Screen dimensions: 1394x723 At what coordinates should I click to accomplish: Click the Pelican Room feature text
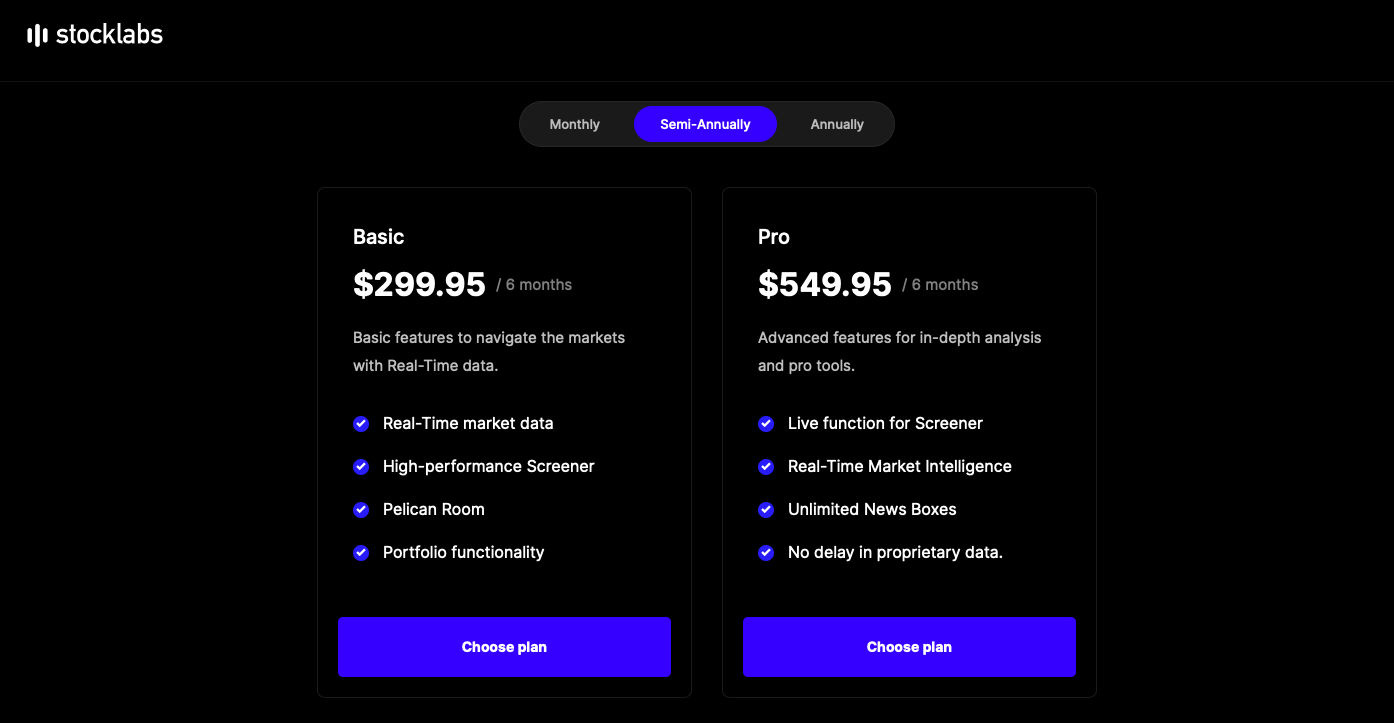(x=434, y=509)
